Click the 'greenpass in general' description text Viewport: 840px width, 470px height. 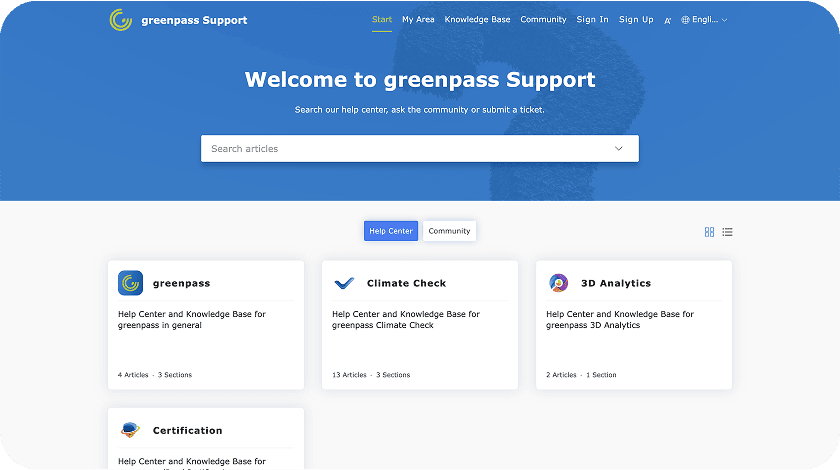coord(160,325)
